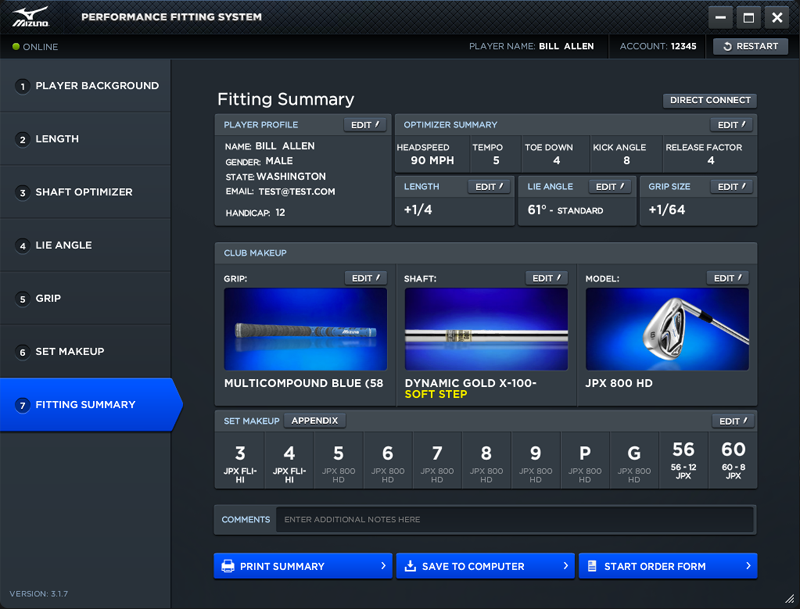This screenshot has height=609, width=800.
Task: Click the arrow on Save to Computer
Action: click(565, 566)
